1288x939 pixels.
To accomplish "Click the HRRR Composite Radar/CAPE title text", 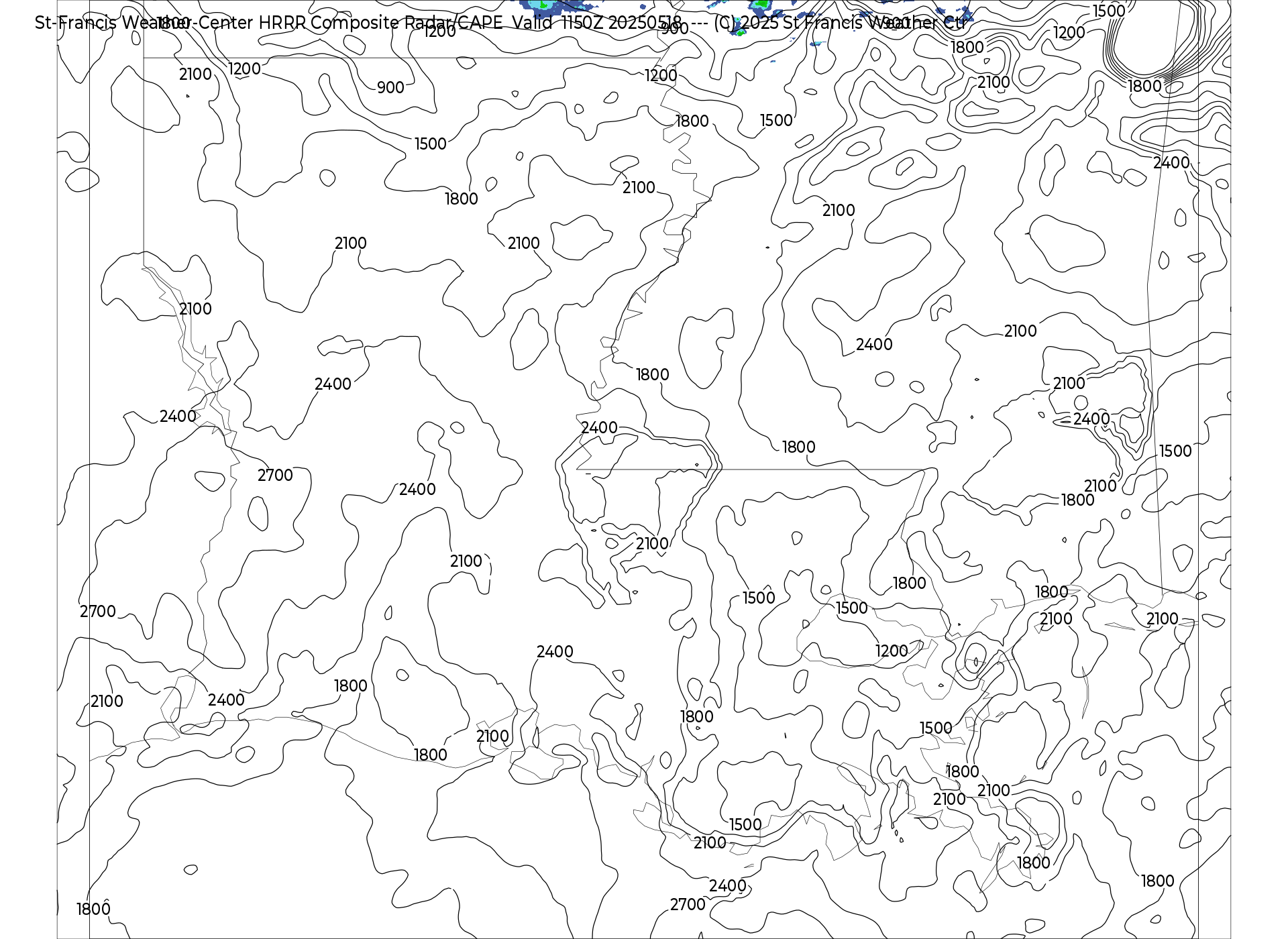I will (x=380, y=23).
